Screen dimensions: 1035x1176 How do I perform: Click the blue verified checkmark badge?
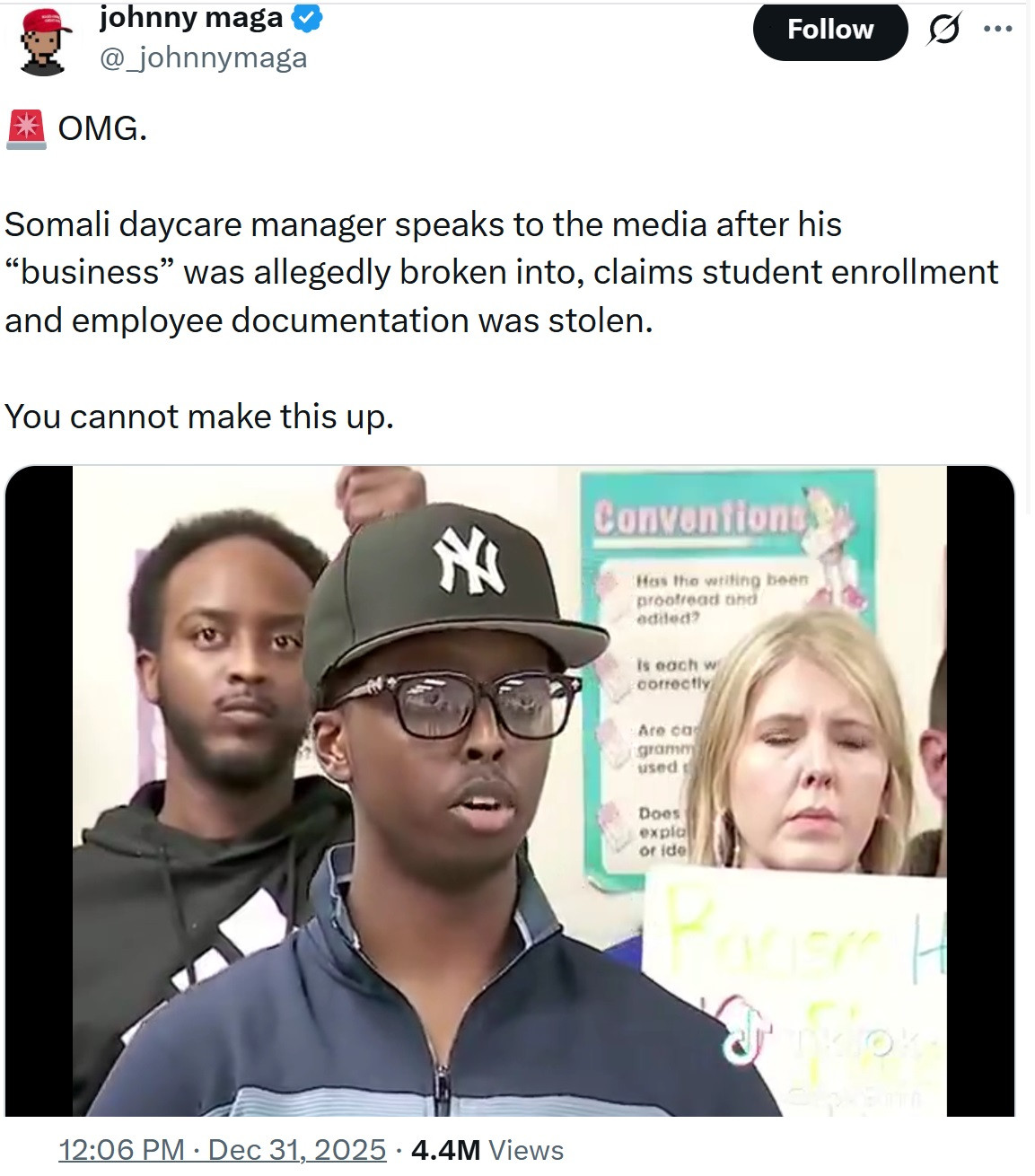(309, 18)
